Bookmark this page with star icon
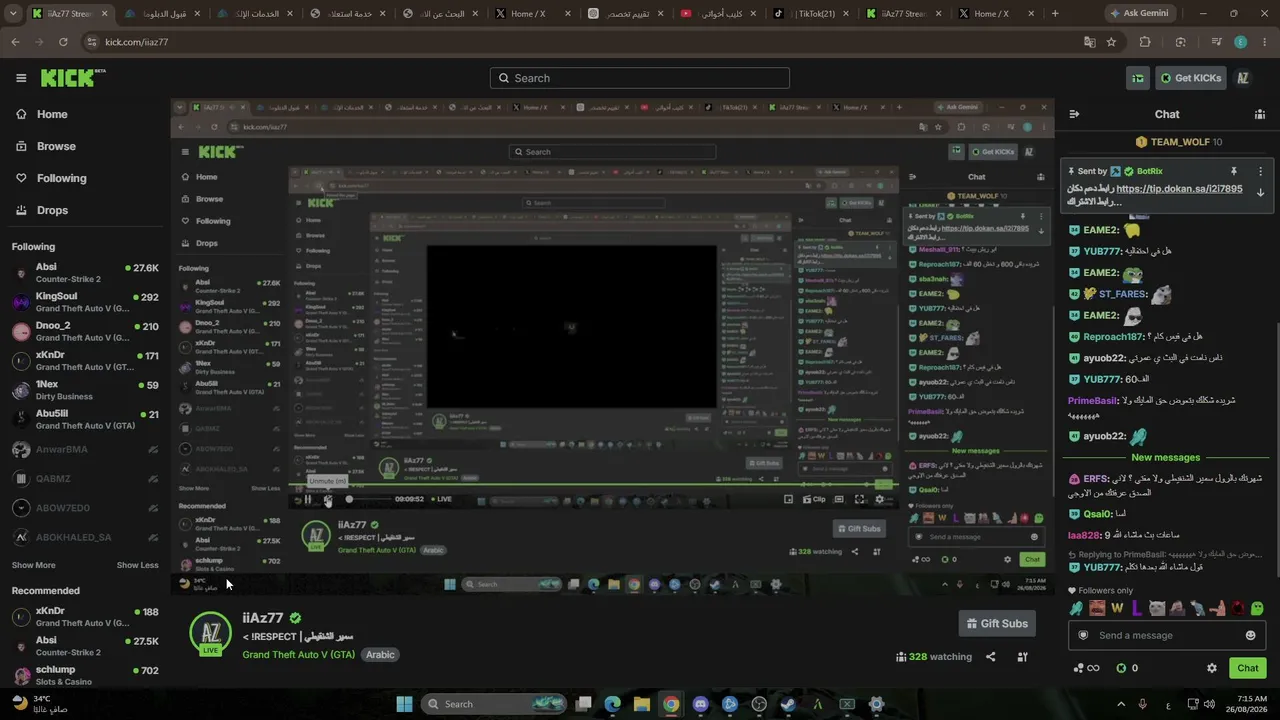 pyautogui.click(x=1111, y=42)
